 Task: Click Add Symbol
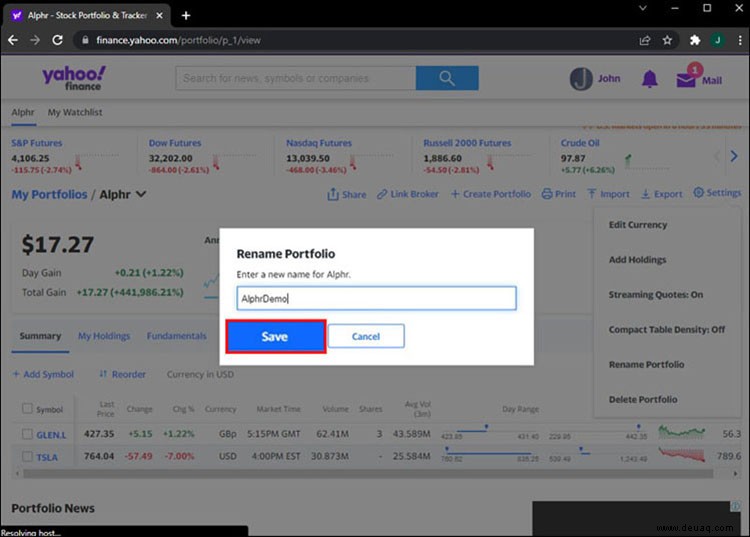(43, 374)
